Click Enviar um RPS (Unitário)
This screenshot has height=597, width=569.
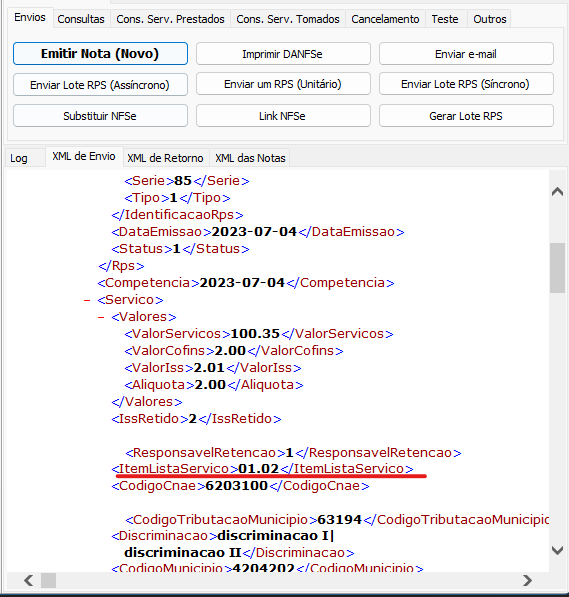tap(283, 84)
